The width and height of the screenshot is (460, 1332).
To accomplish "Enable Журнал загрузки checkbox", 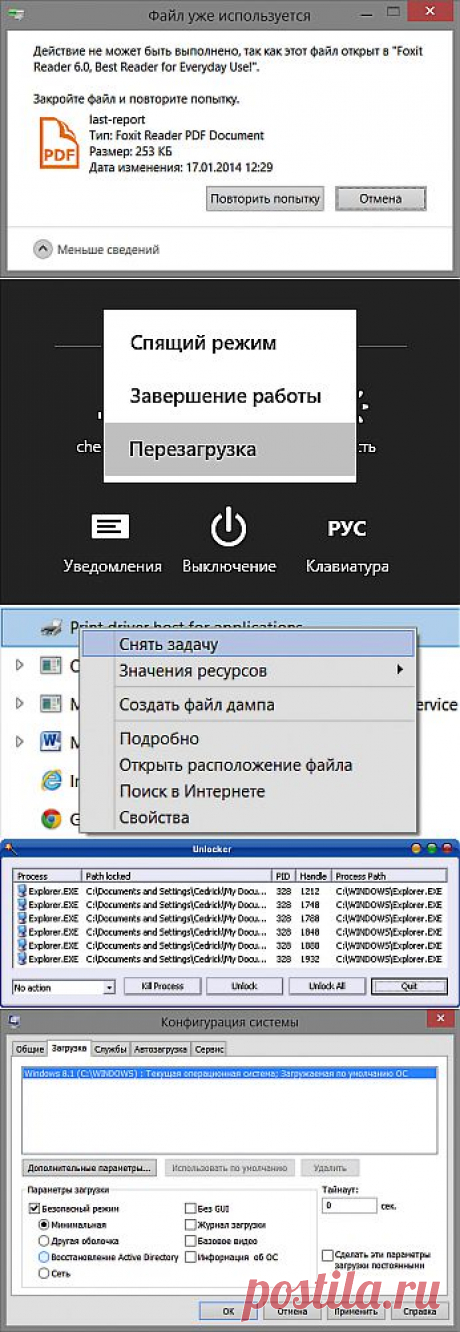I will [x=190, y=1223].
